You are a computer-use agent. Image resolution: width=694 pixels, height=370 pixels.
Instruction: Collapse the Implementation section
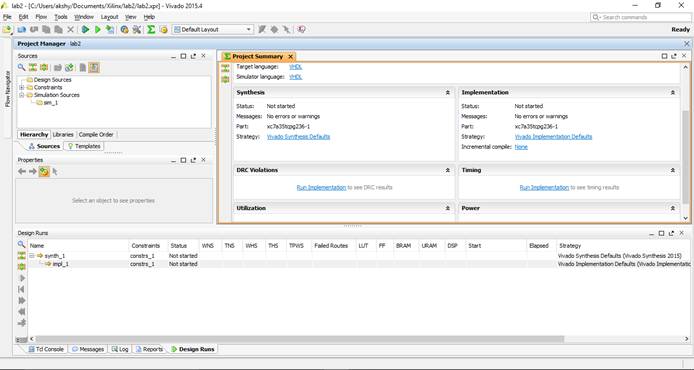click(673, 92)
